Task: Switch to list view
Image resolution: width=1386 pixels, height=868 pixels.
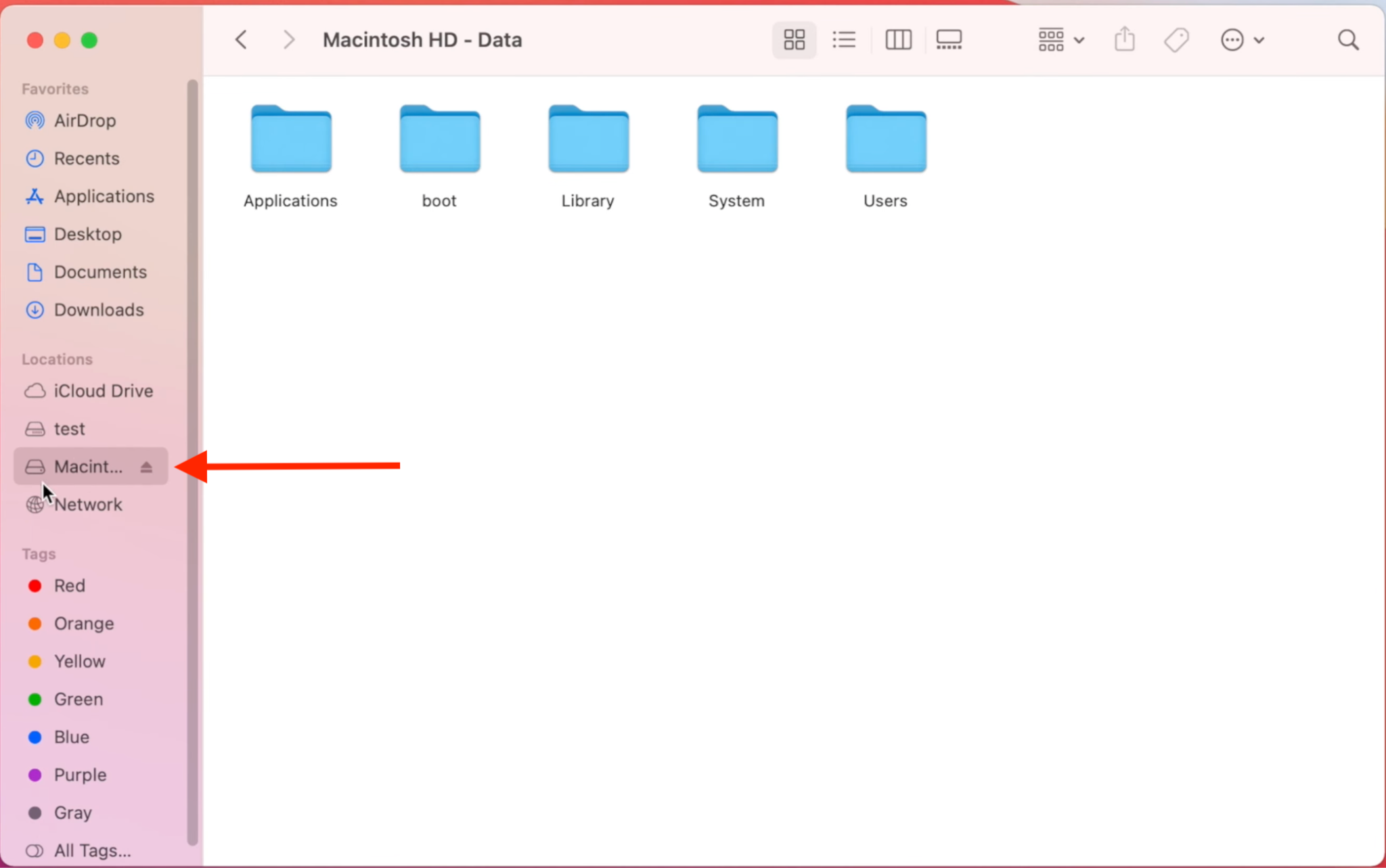Action: click(843, 39)
